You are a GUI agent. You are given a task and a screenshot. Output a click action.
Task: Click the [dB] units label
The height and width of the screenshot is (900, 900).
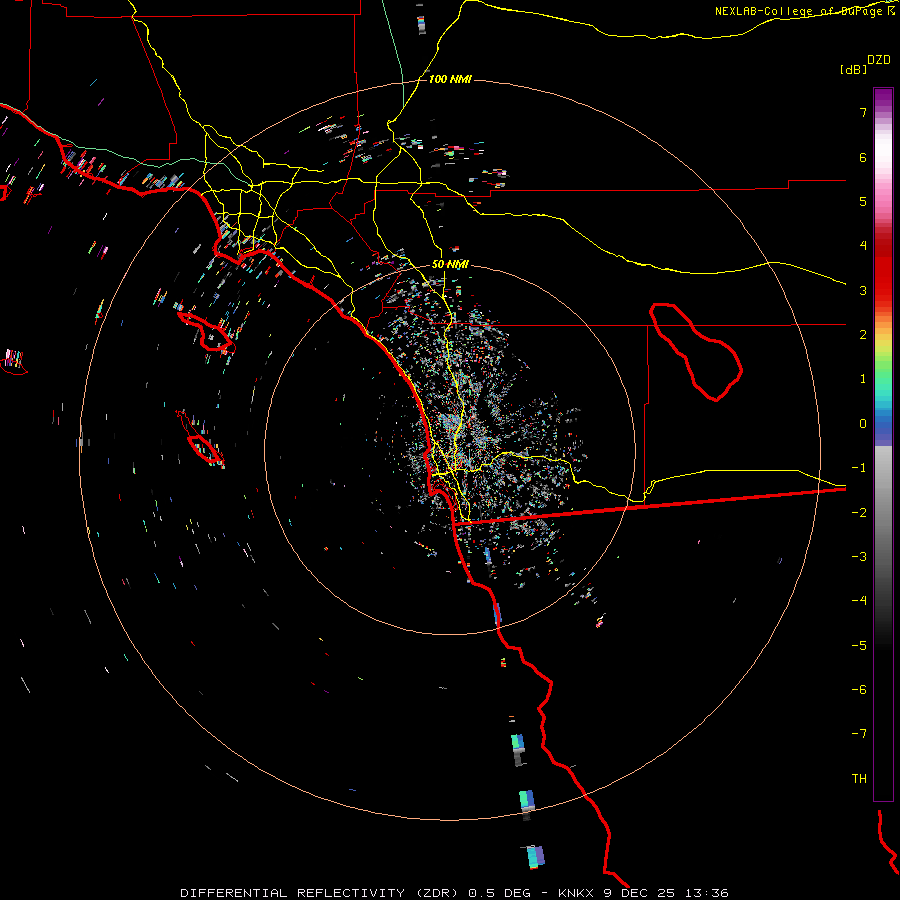click(x=853, y=70)
